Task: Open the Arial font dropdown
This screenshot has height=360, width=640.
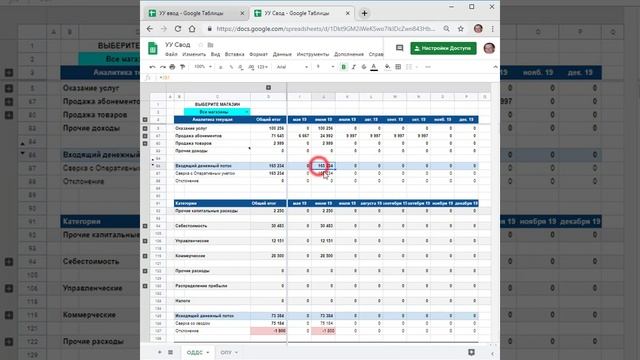Action: pos(292,67)
